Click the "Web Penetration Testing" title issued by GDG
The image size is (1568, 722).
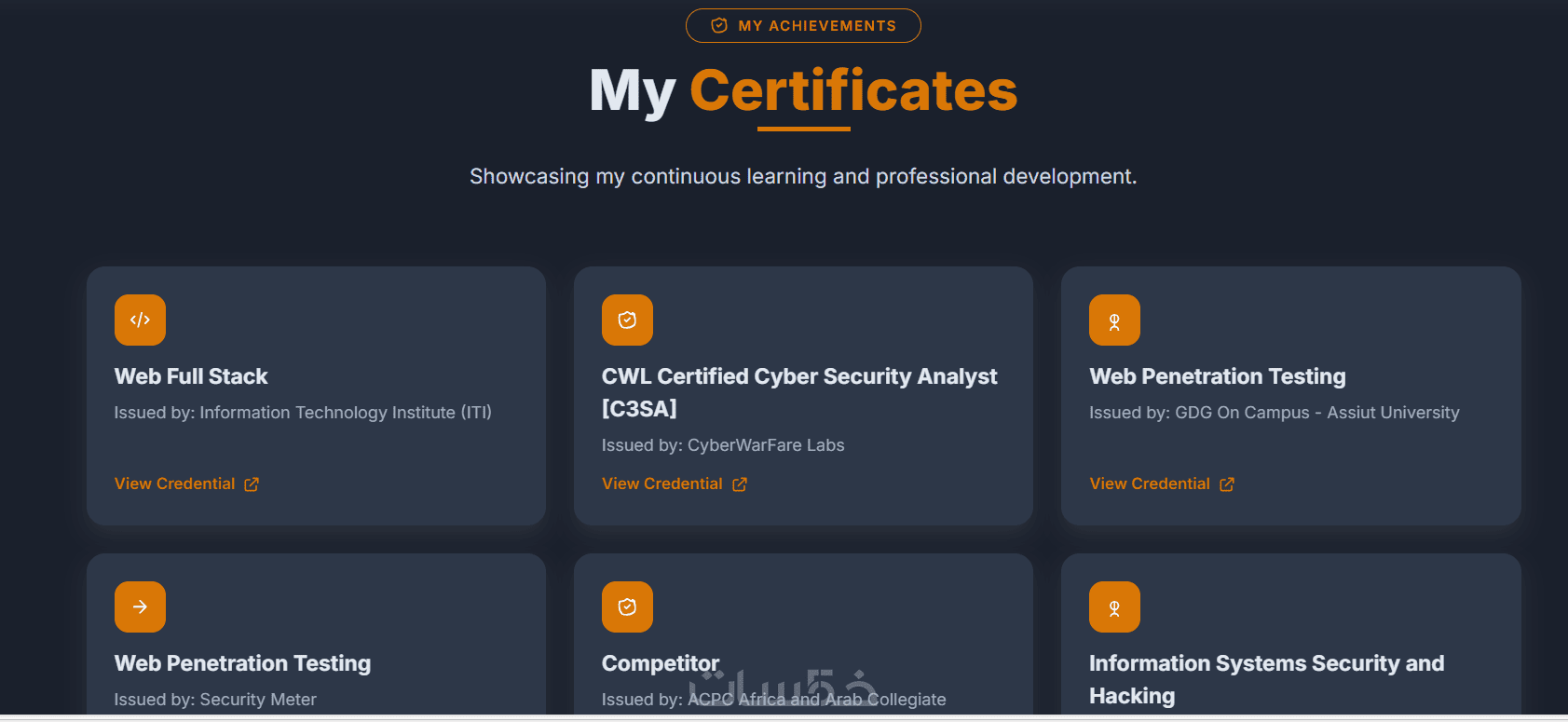pyautogui.click(x=1218, y=376)
